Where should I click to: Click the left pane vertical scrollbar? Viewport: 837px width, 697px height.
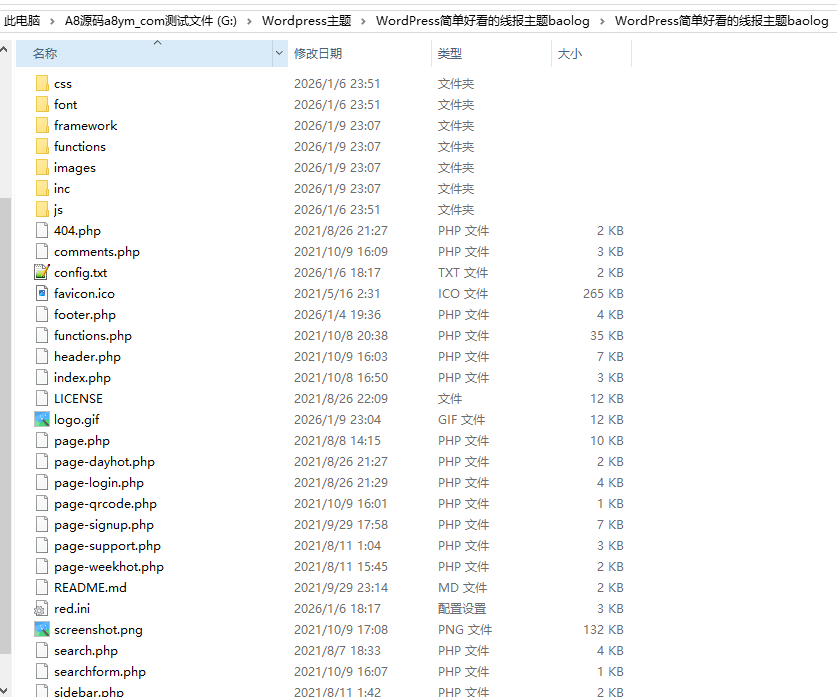[5, 400]
